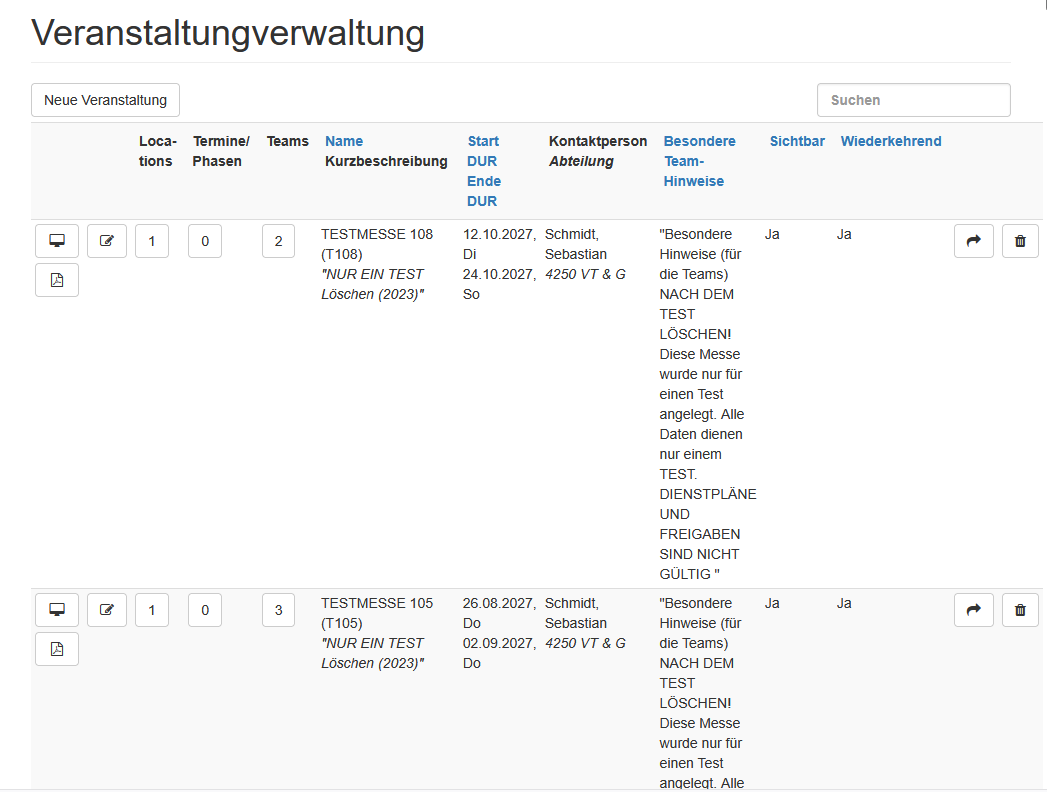Open the monitor view for TESTMESSE 108
1047x792 pixels.
(57, 240)
